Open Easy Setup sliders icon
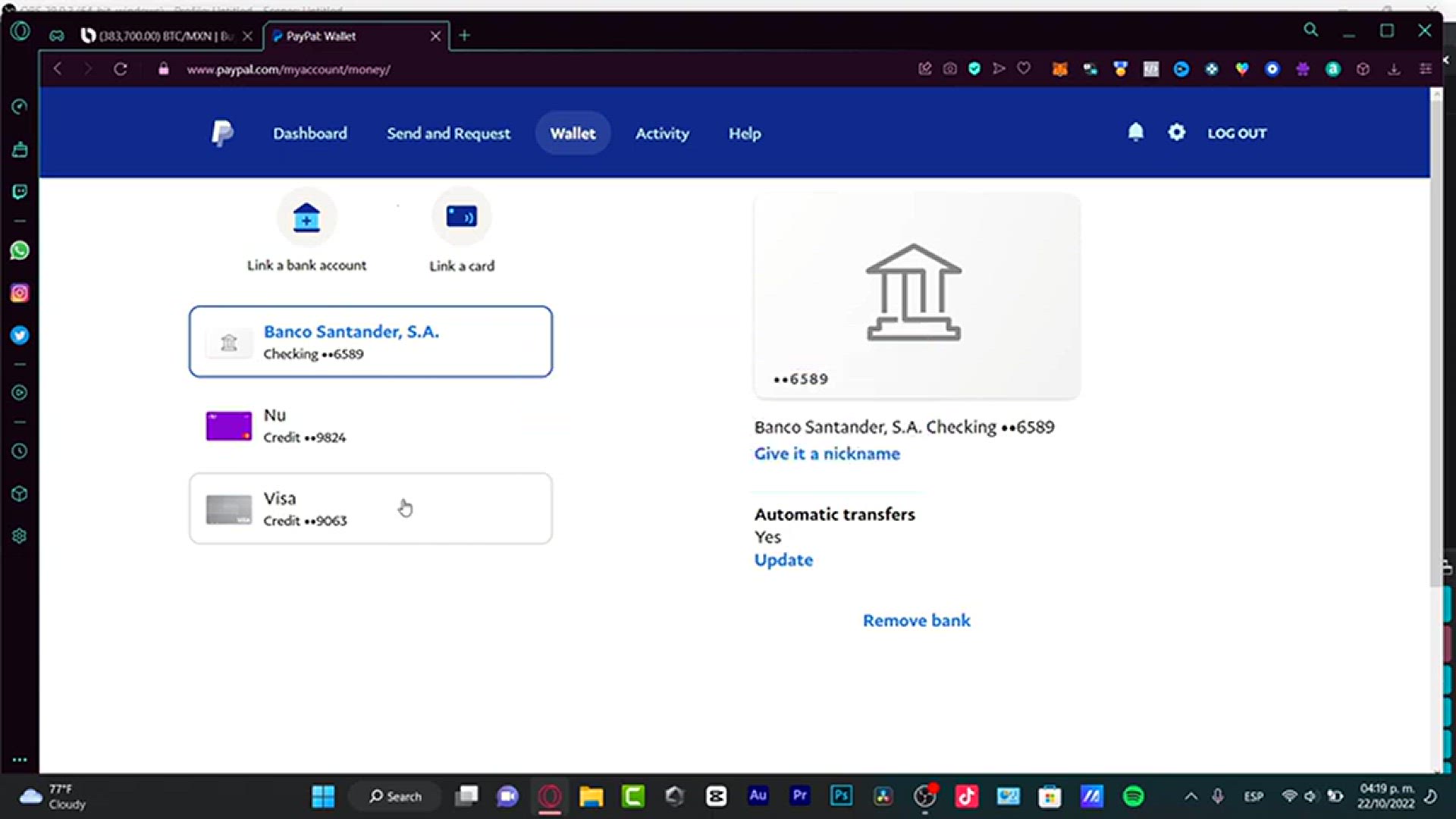This screenshot has height=819, width=1456. tap(1426, 69)
